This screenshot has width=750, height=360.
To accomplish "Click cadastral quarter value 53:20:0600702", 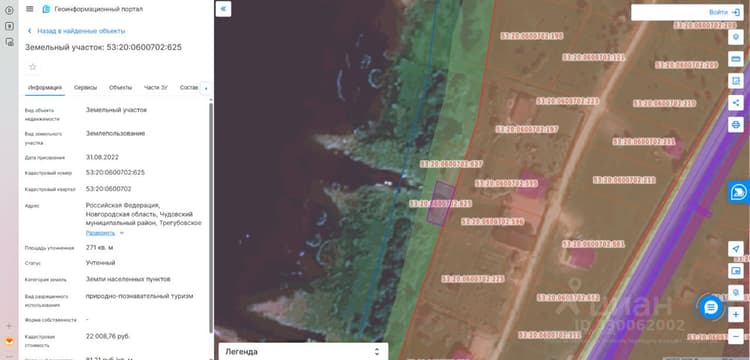I will click(109, 189).
